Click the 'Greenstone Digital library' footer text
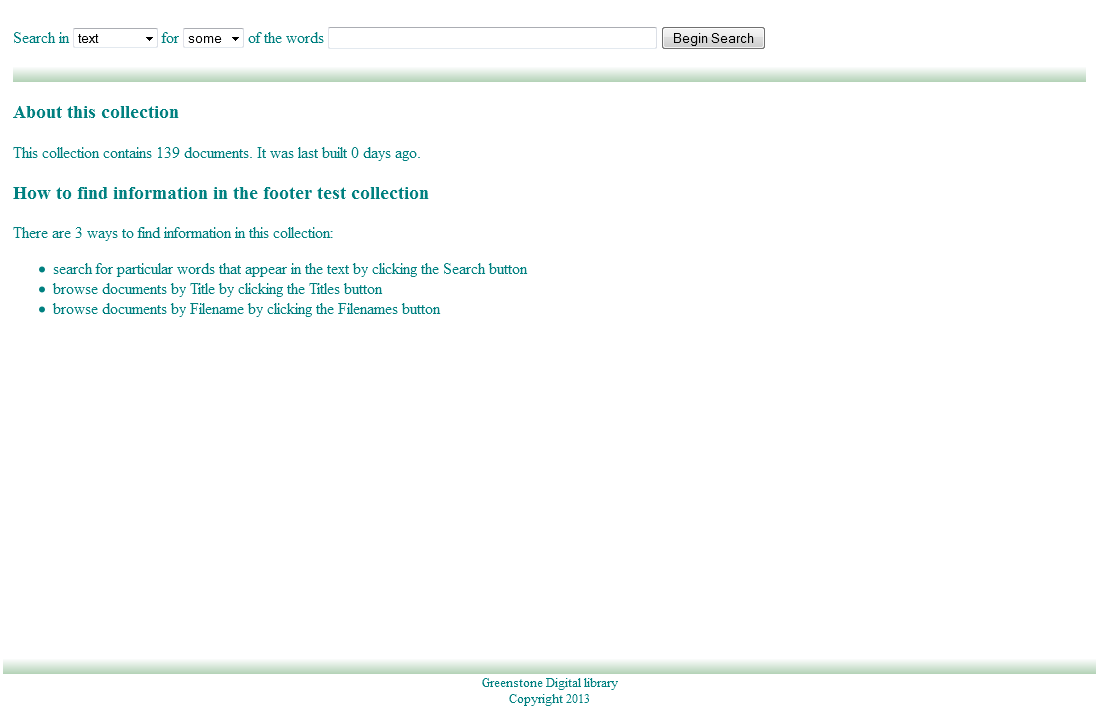1096x718 pixels. [x=549, y=684]
